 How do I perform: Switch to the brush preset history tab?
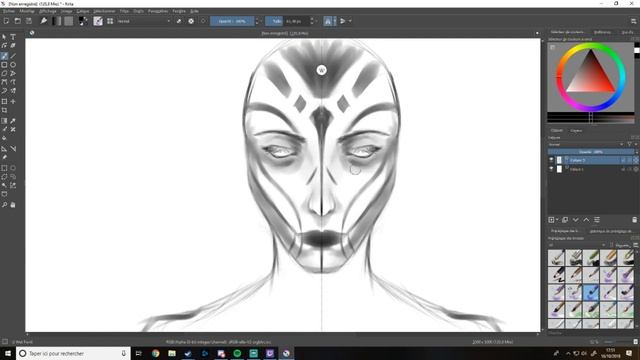click(611, 231)
